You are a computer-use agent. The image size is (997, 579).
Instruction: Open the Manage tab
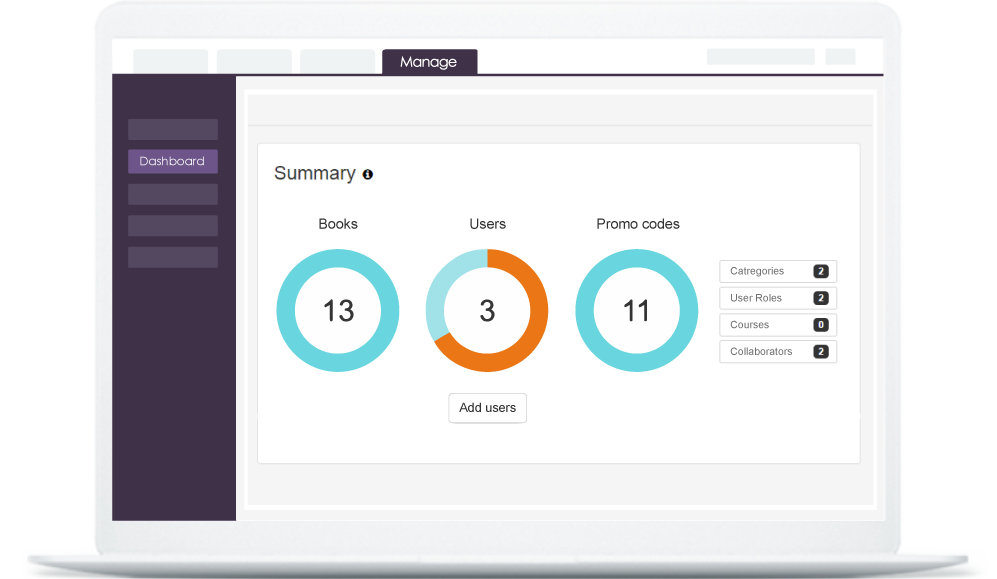[x=430, y=61]
